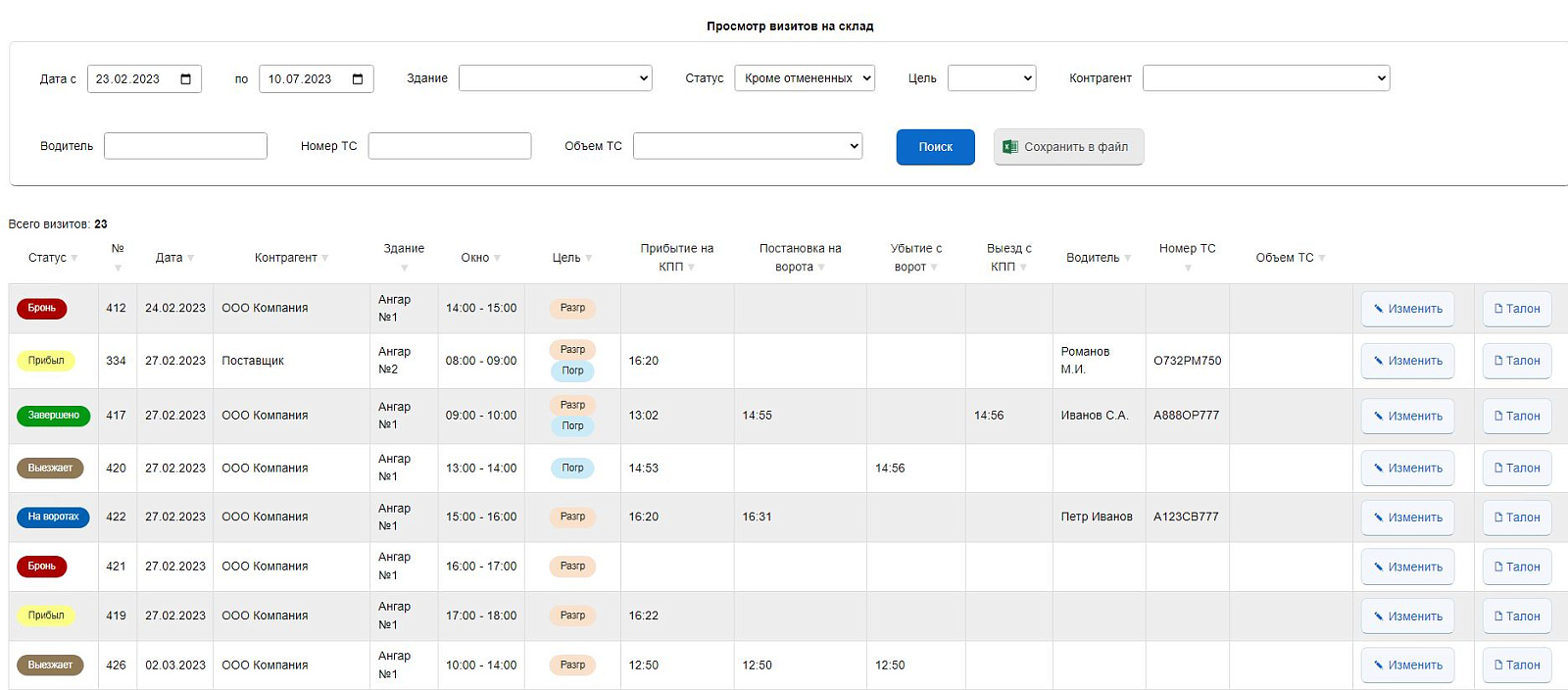
Task: Open the 'Цель' filter dropdown
Action: pos(992,78)
